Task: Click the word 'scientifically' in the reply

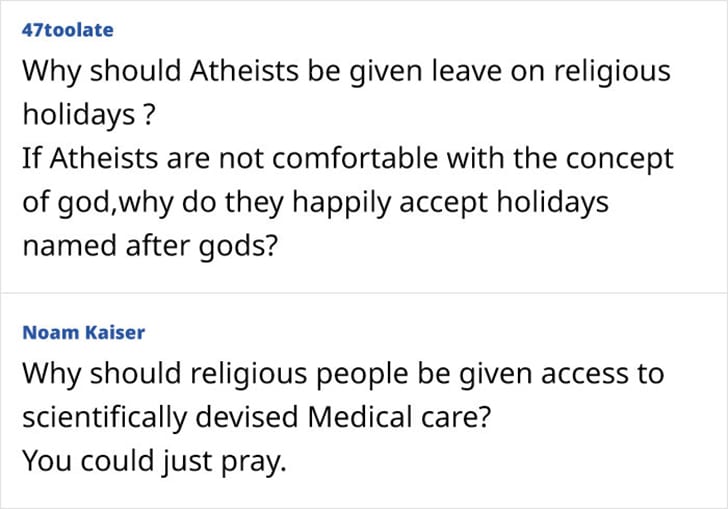Action: (104, 418)
